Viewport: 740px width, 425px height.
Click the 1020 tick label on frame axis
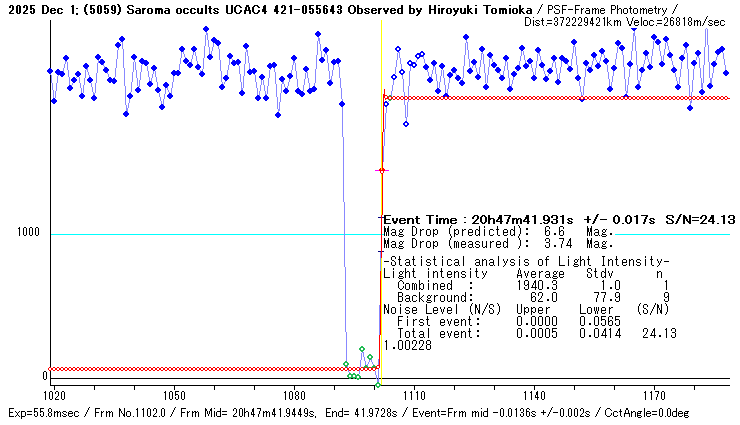click(55, 396)
